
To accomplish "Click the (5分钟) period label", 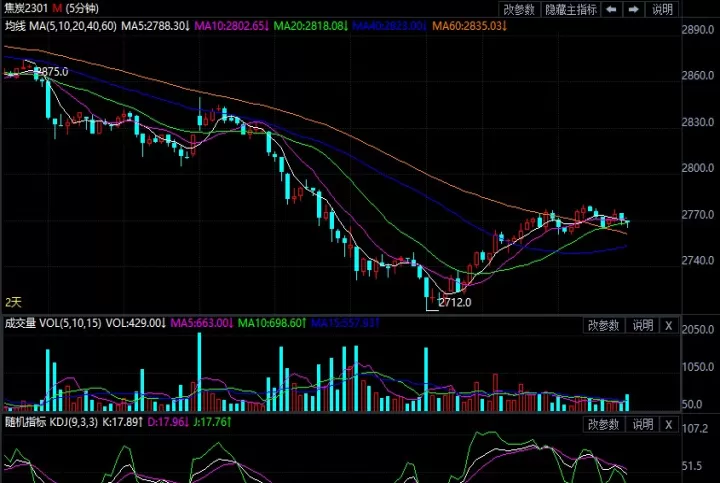I will click(82, 8).
